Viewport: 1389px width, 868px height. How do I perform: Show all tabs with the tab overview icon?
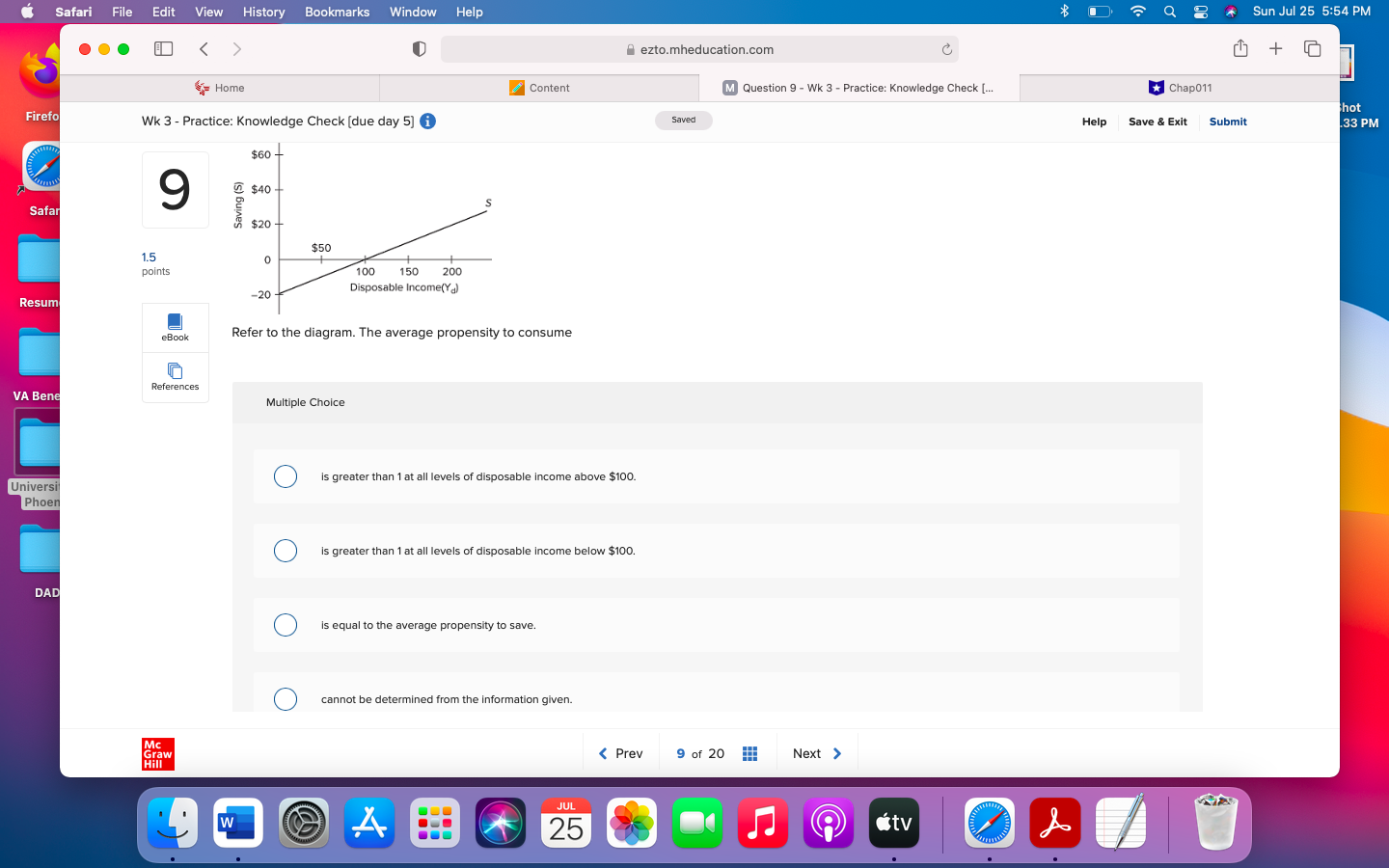coord(1312,48)
